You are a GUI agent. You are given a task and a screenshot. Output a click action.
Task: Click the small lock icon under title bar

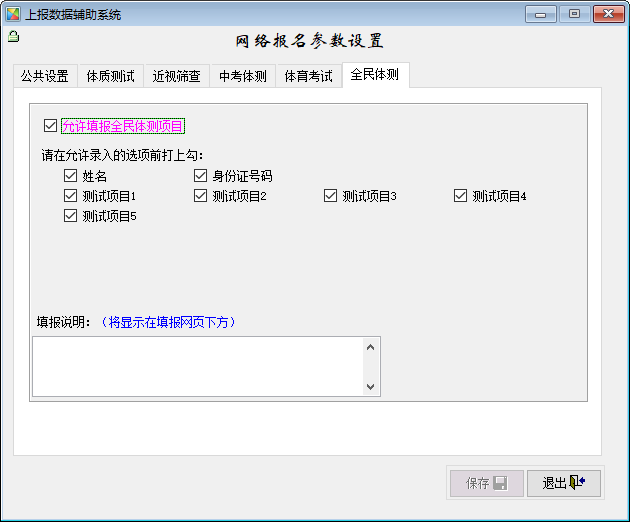[x=13, y=37]
